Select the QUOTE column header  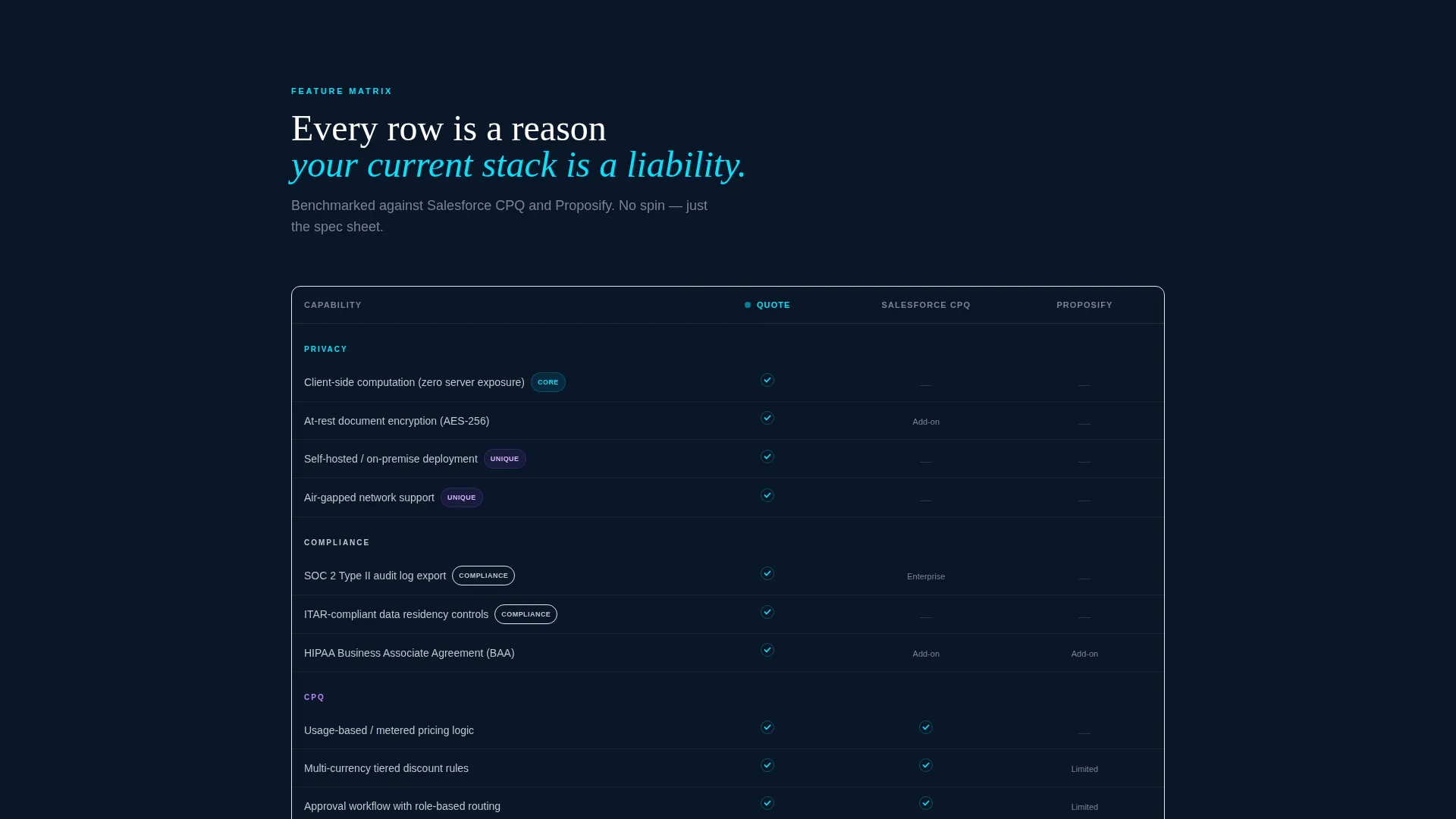point(773,305)
